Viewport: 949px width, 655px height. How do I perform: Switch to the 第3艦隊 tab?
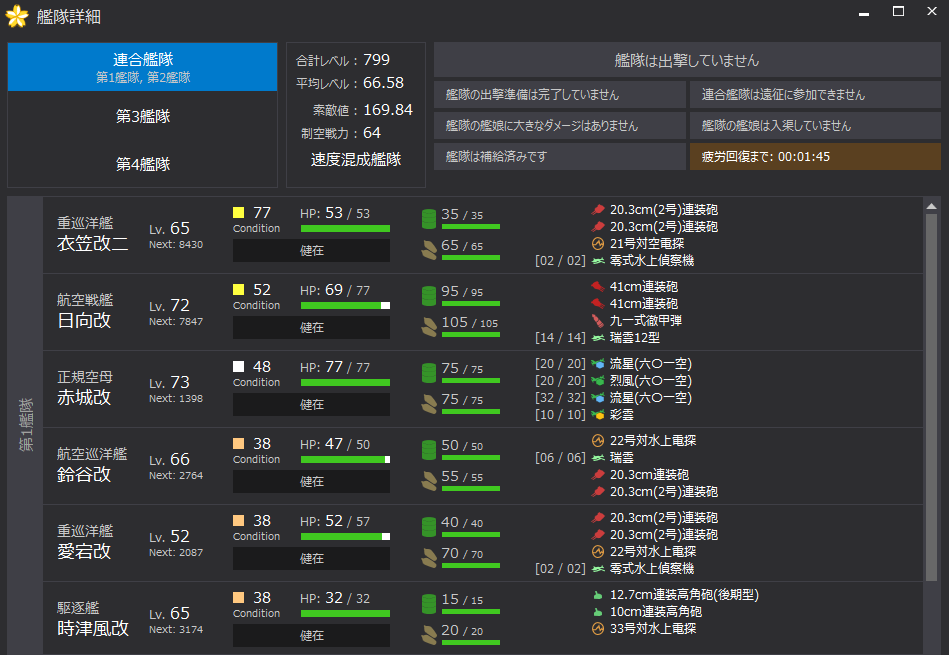click(142, 116)
